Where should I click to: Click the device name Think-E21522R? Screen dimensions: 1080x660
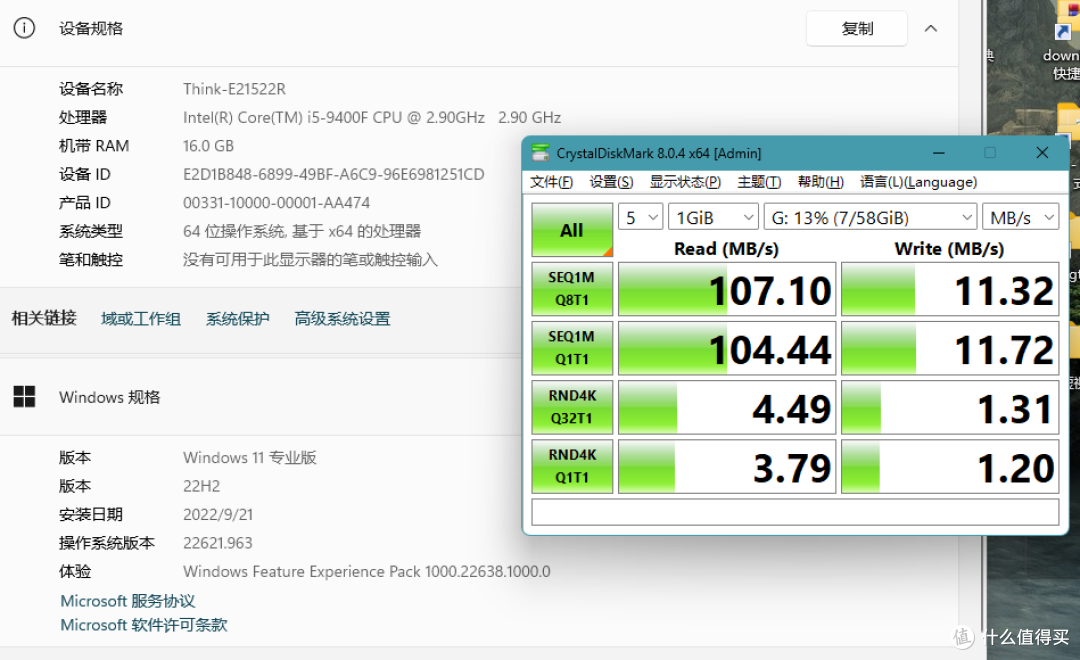pos(234,89)
